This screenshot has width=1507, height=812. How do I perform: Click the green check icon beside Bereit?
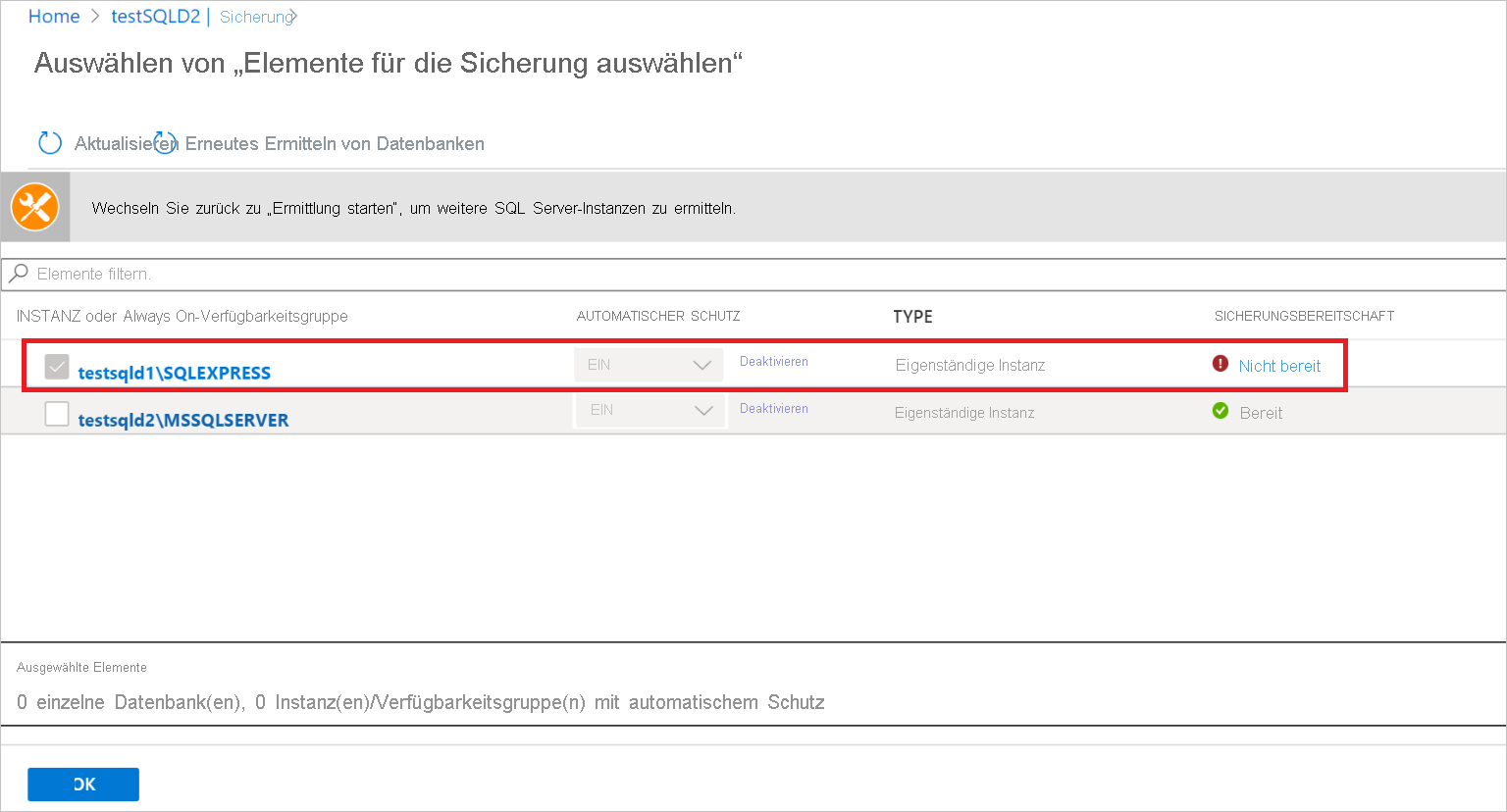point(1220,410)
